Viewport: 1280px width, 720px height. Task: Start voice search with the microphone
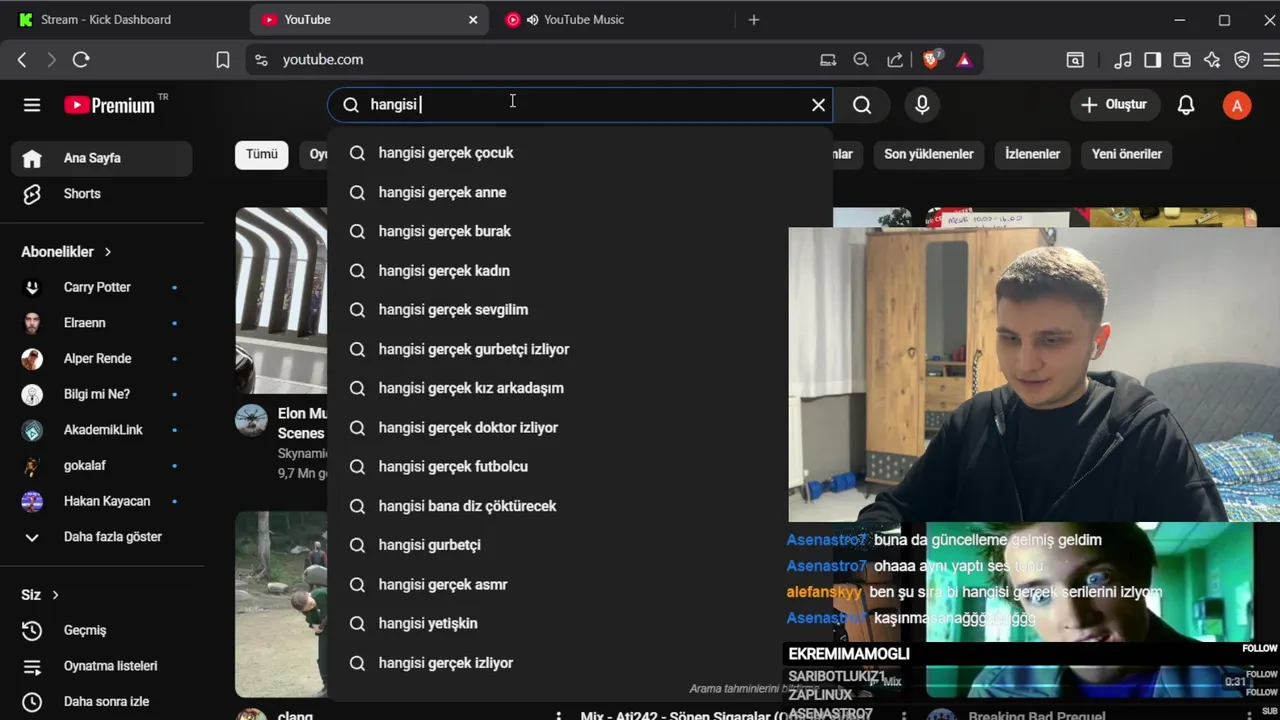pyautogui.click(x=922, y=105)
